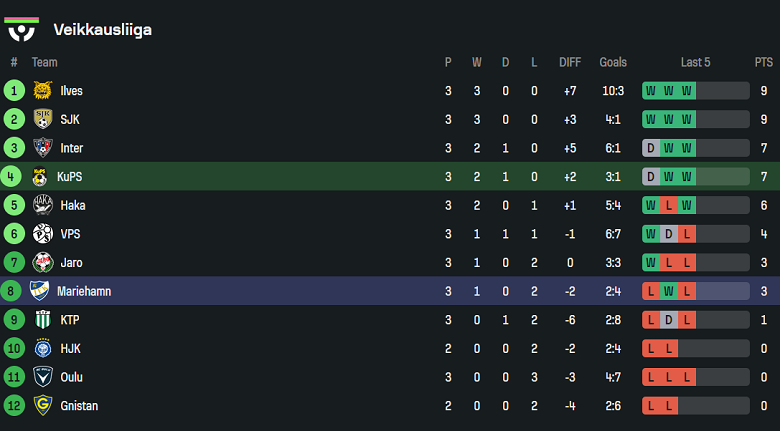The image size is (780, 431).
Task: Click the Ilves lynx team crest
Action: point(43,91)
